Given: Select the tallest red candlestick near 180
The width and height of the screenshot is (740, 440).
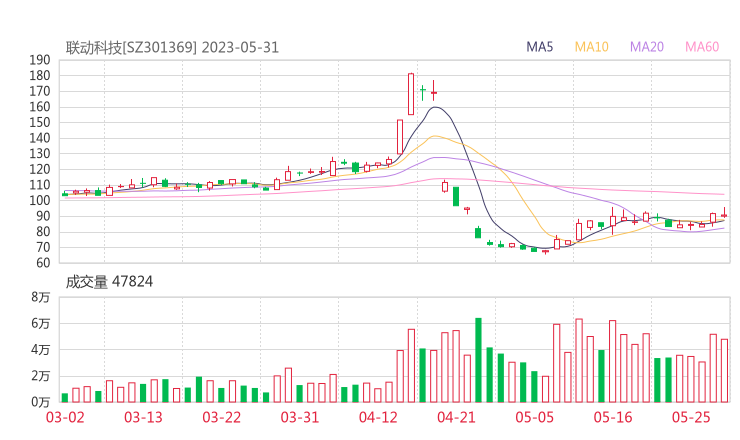Looking at the screenshot, I should [x=411, y=94].
